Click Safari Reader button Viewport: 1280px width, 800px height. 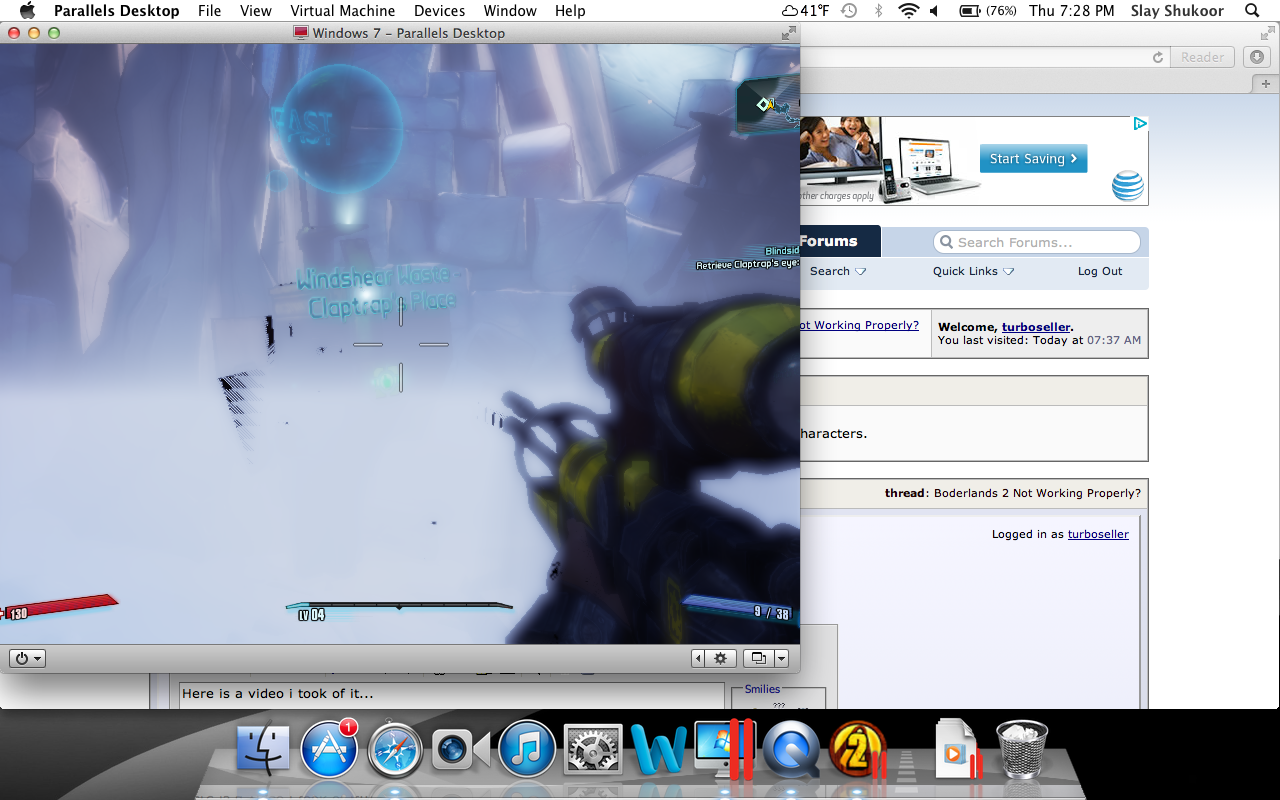pos(1202,57)
